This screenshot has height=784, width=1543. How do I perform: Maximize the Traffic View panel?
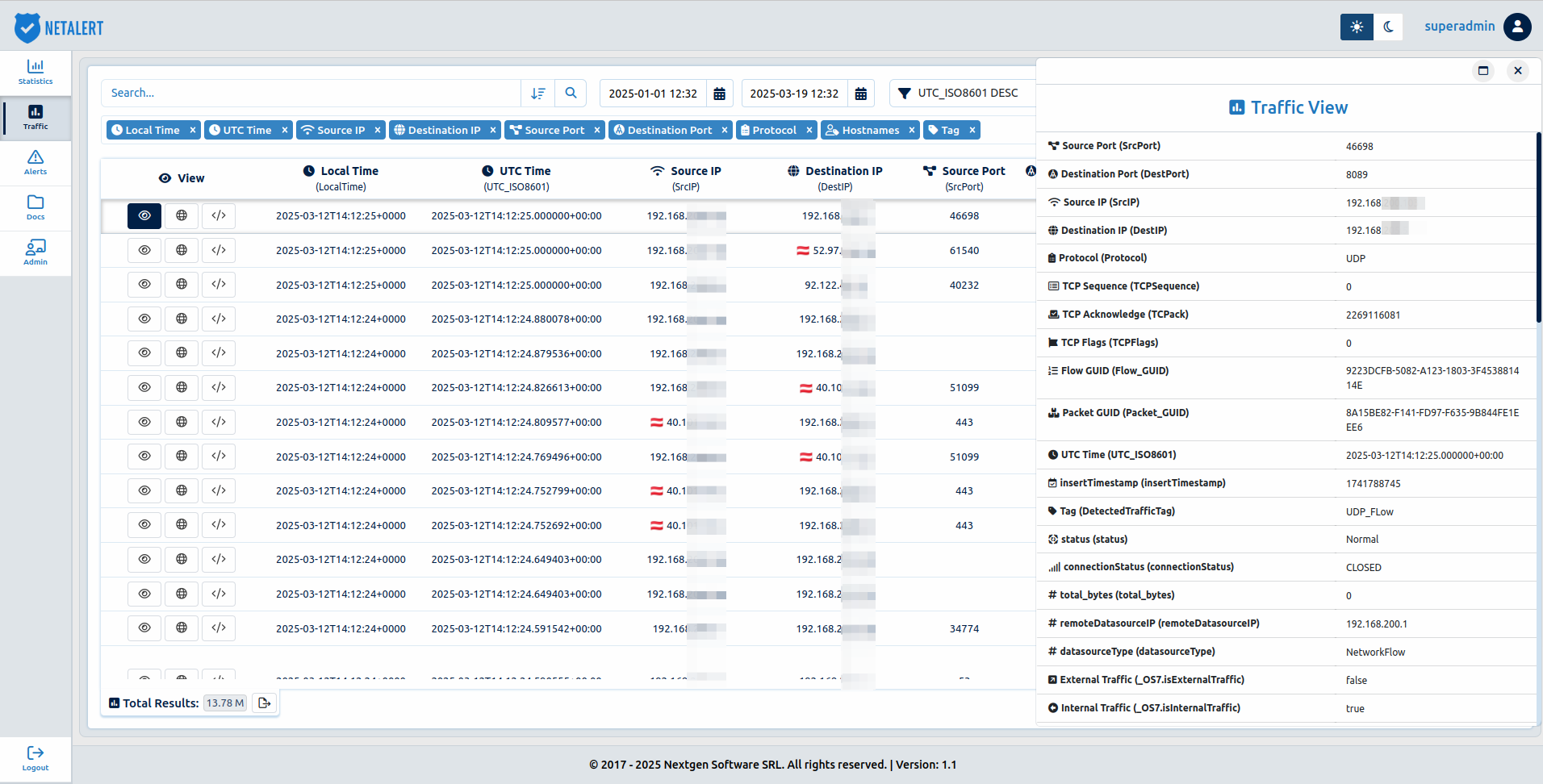click(1483, 71)
